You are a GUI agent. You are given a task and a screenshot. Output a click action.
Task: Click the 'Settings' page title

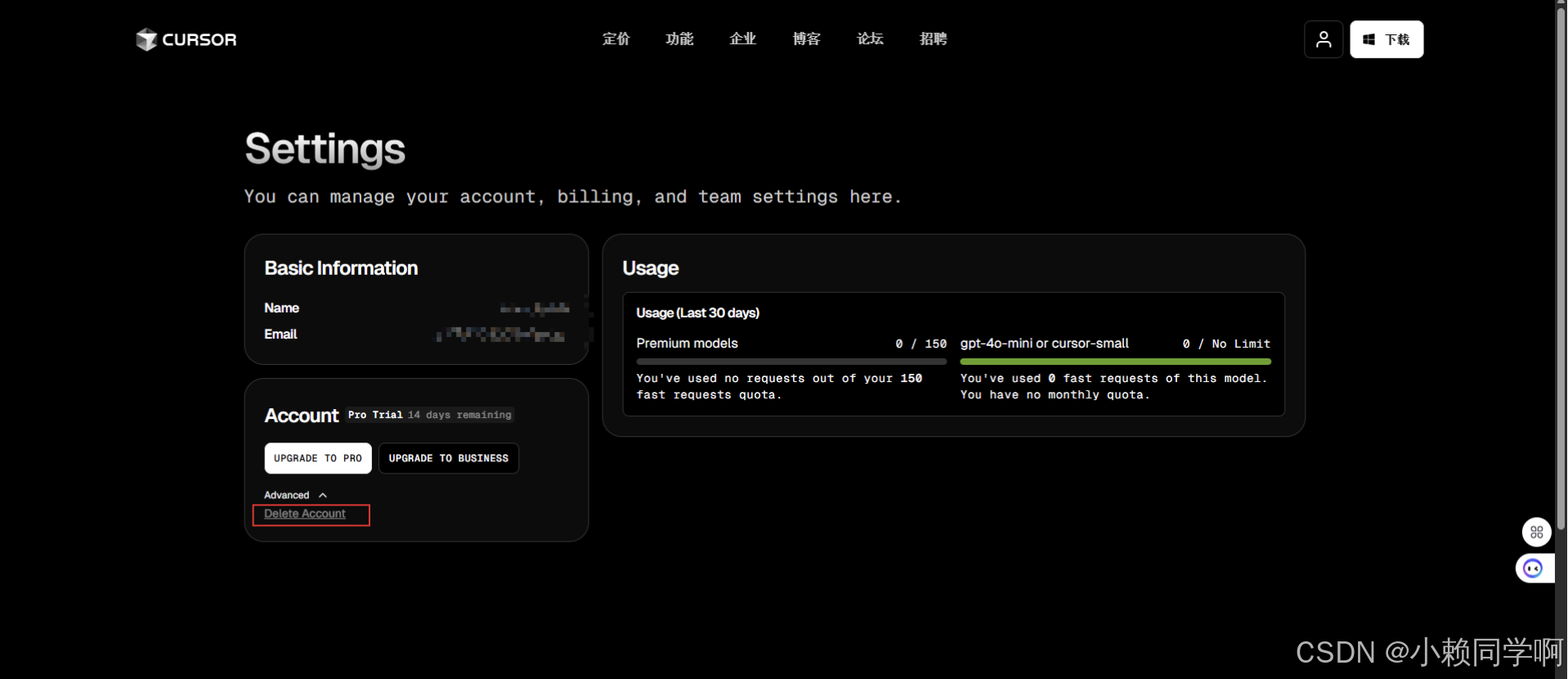click(x=325, y=149)
